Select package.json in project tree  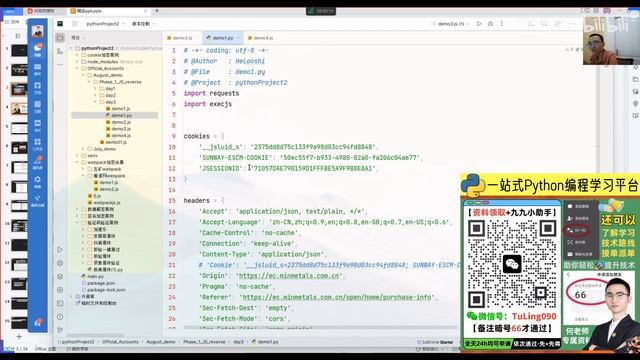(98, 283)
